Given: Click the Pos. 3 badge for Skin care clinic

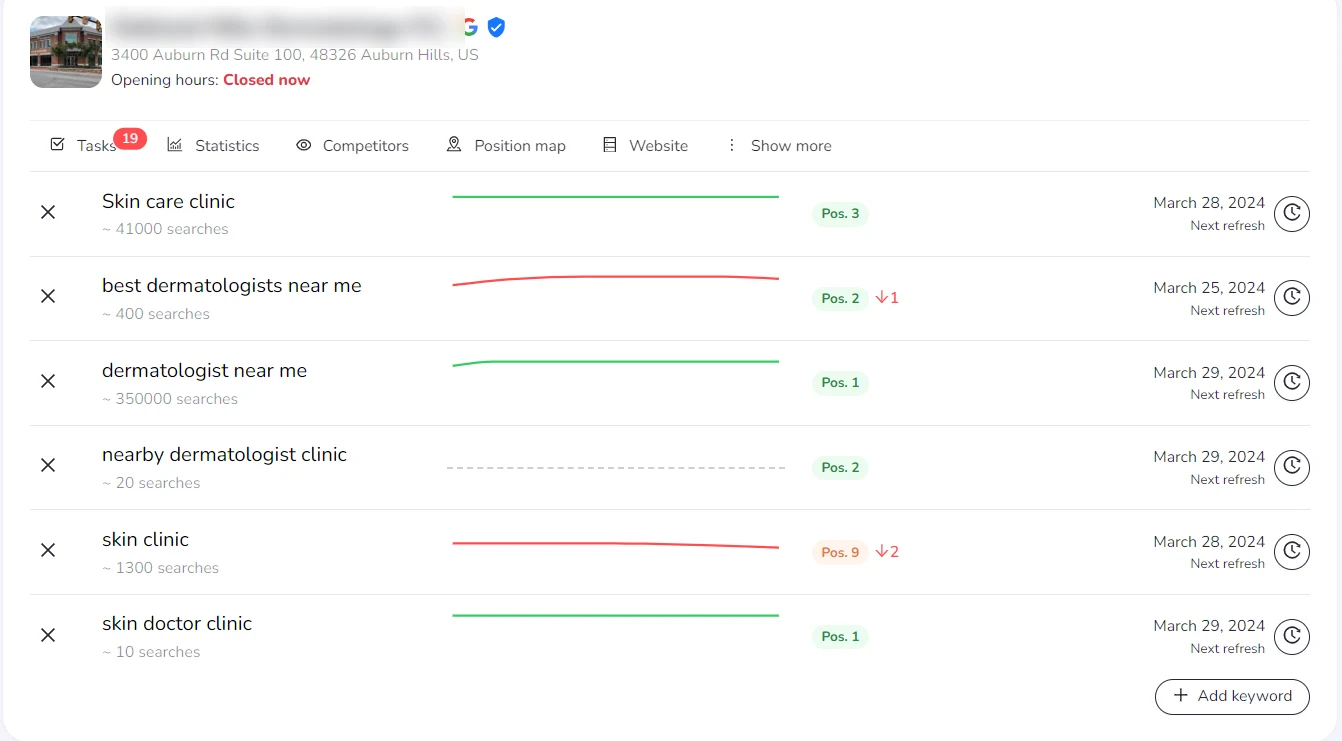Looking at the screenshot, I should point(840,213).
